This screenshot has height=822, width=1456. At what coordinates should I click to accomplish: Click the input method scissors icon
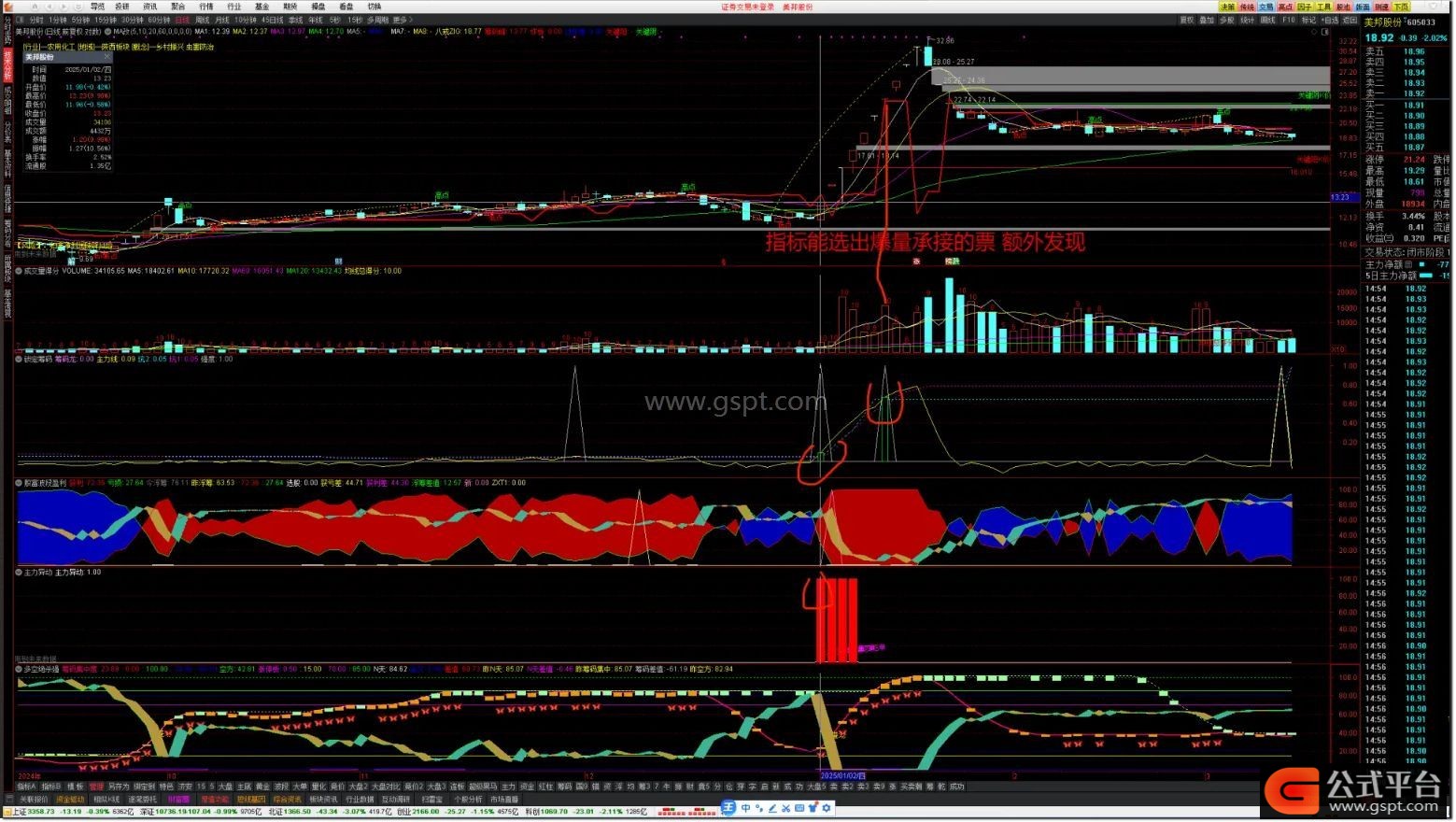[785, 809]
